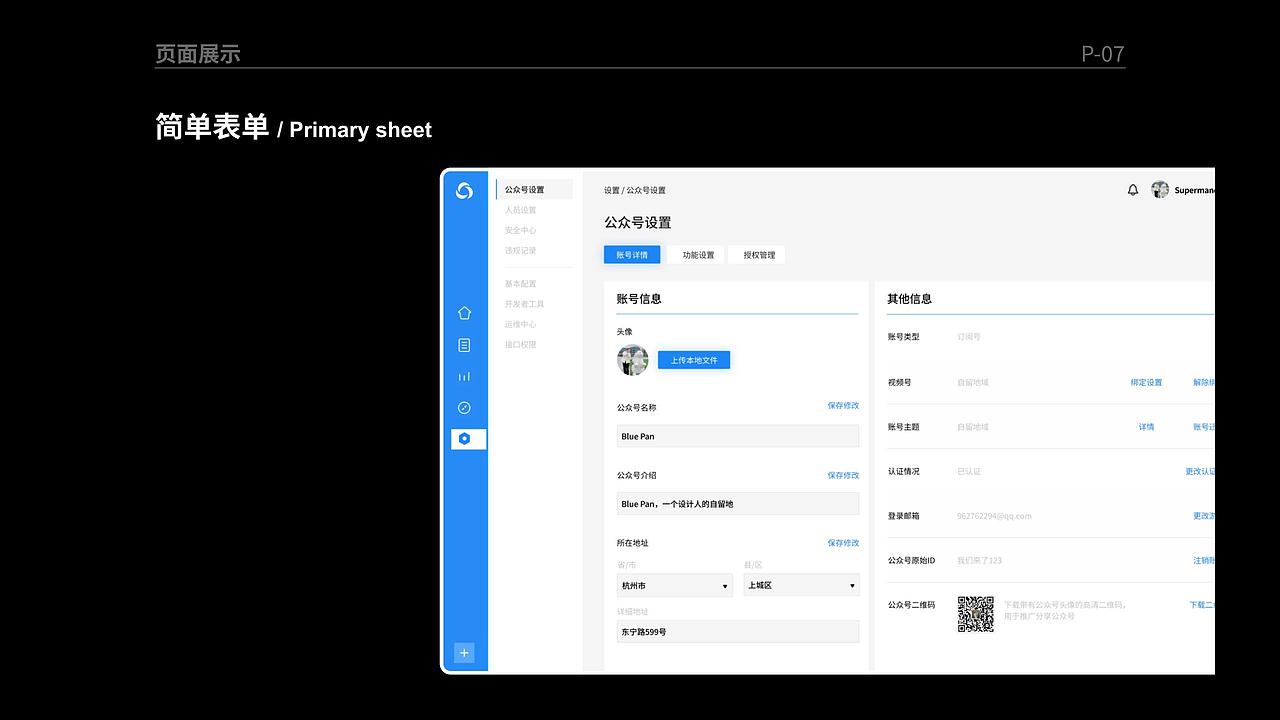1280x720 pixels.
Task: Click the 公众号二维码 QR code image
Action: pyautogui.click(x=976, y=614)
